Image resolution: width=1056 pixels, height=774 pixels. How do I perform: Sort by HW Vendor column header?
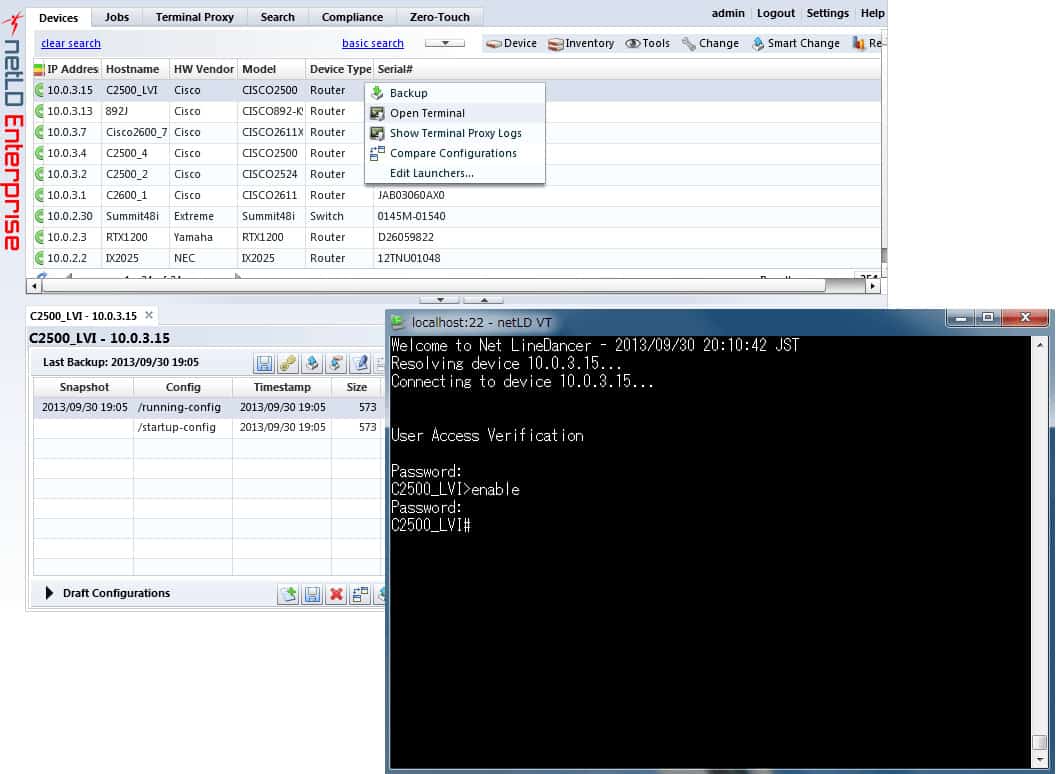[x=203, y=69]
